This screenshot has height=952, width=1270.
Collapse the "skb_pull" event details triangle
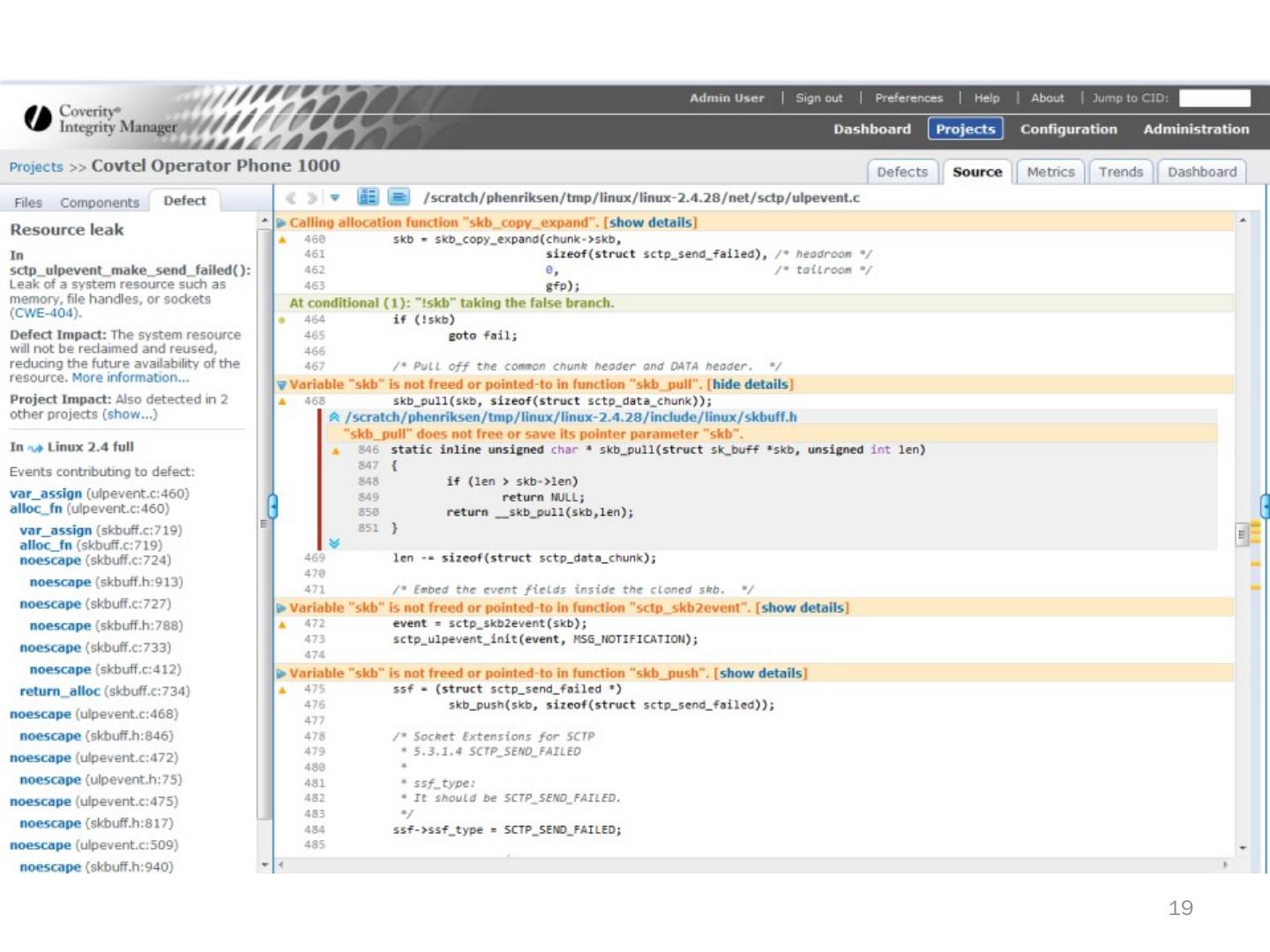(281, 385)
